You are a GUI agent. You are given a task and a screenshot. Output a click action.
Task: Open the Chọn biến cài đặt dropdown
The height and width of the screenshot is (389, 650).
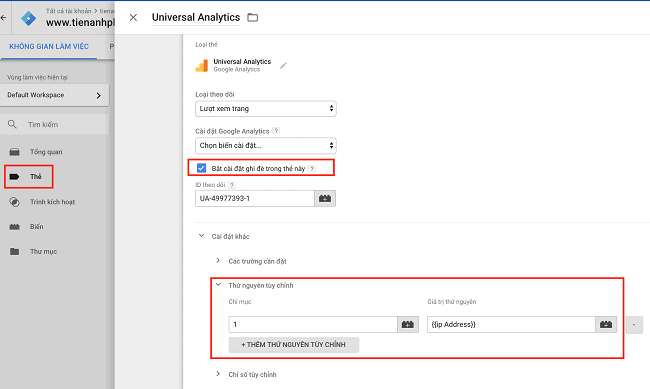pos(266,146)
